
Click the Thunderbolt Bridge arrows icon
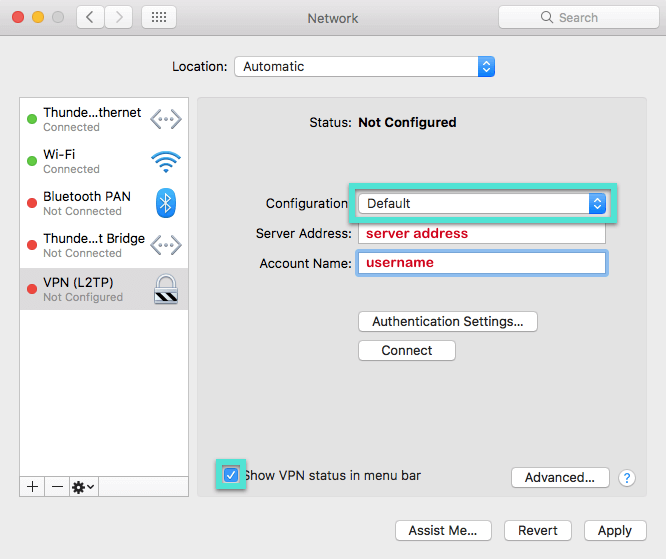[165, 245]
